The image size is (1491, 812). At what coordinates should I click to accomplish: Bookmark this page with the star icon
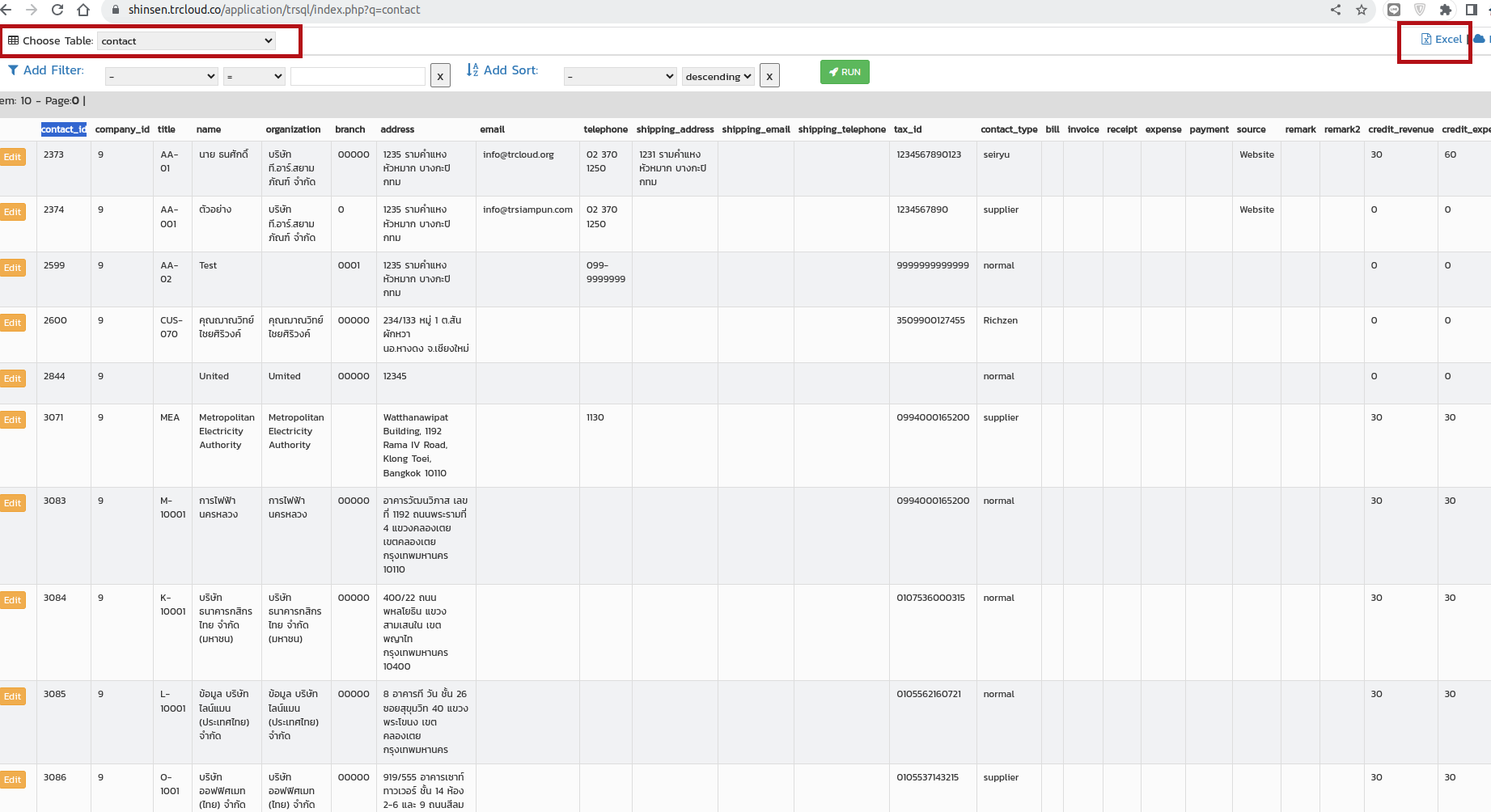(1362, 10)
